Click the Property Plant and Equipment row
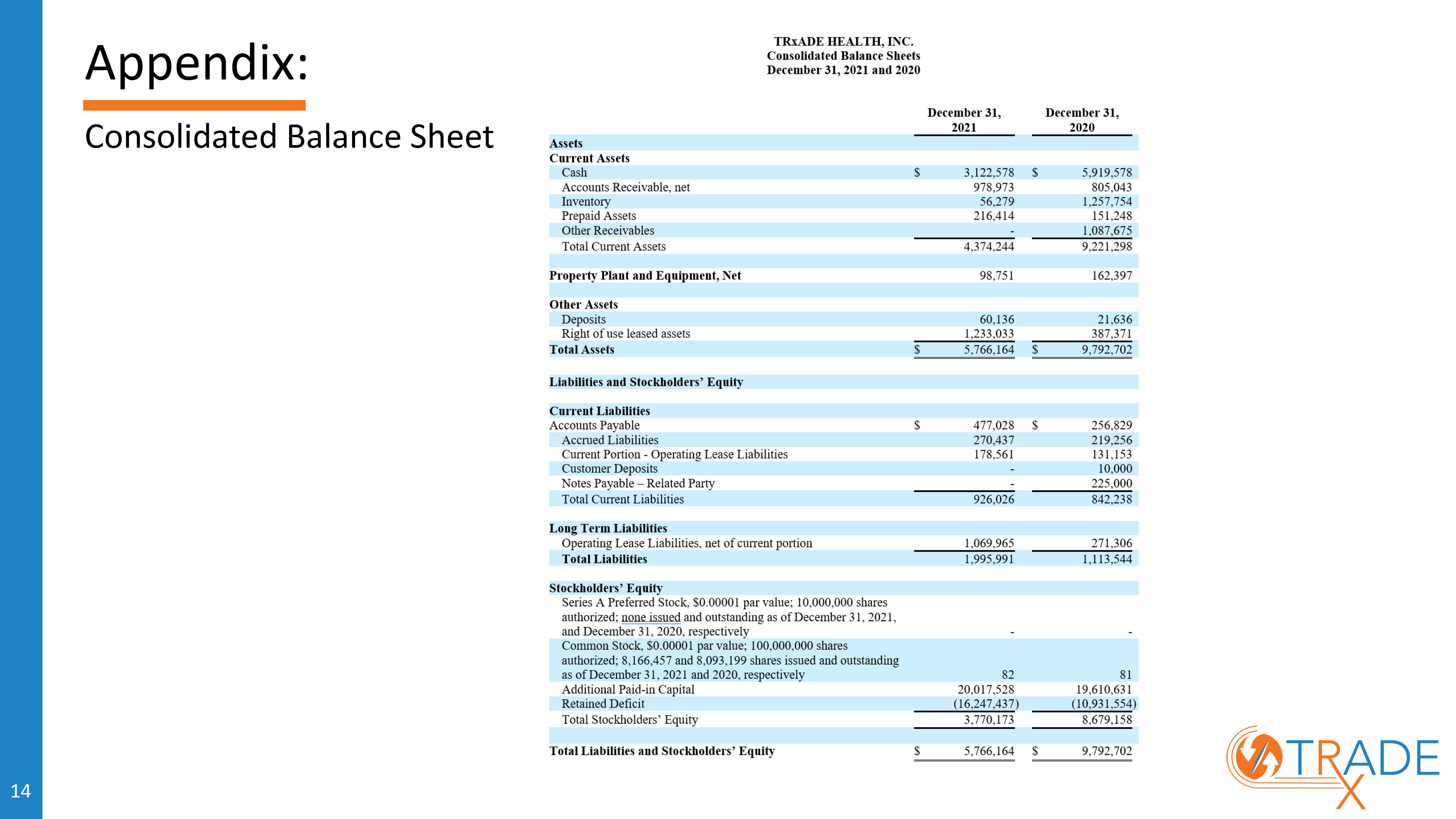The width and height of the screenshot is (1456, 819). 843,276
